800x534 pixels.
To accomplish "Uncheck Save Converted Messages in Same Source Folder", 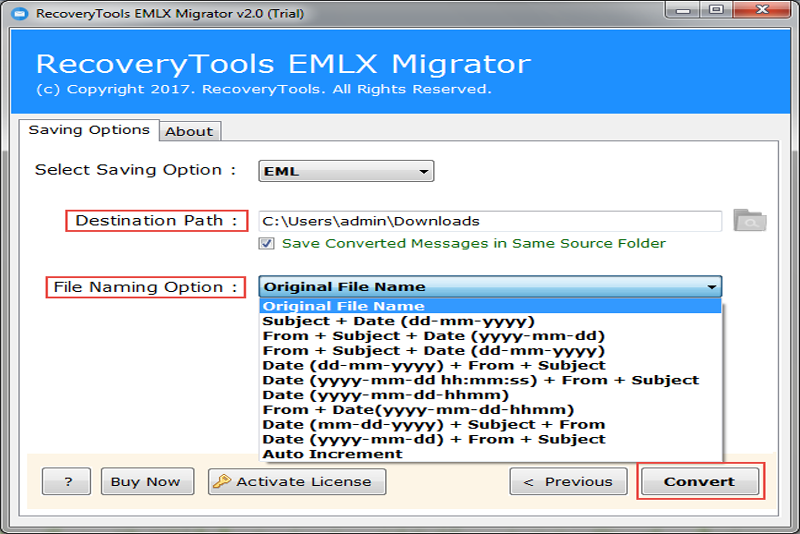I will pyautogui.click(x=266, y=243).
